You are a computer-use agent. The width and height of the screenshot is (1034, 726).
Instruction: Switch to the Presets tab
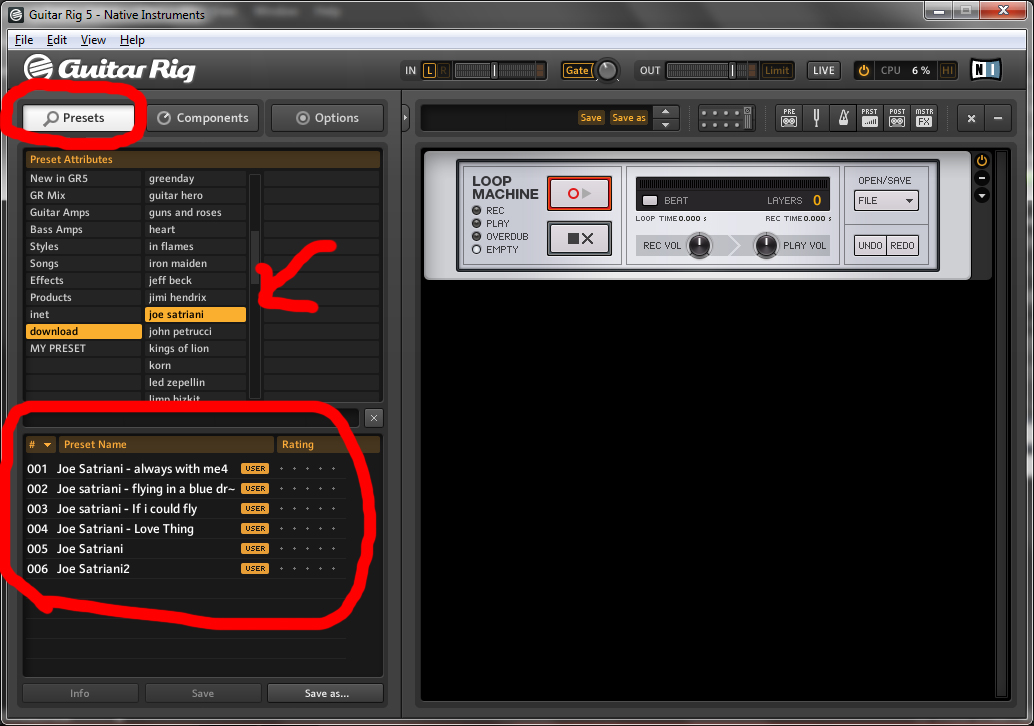78,118
